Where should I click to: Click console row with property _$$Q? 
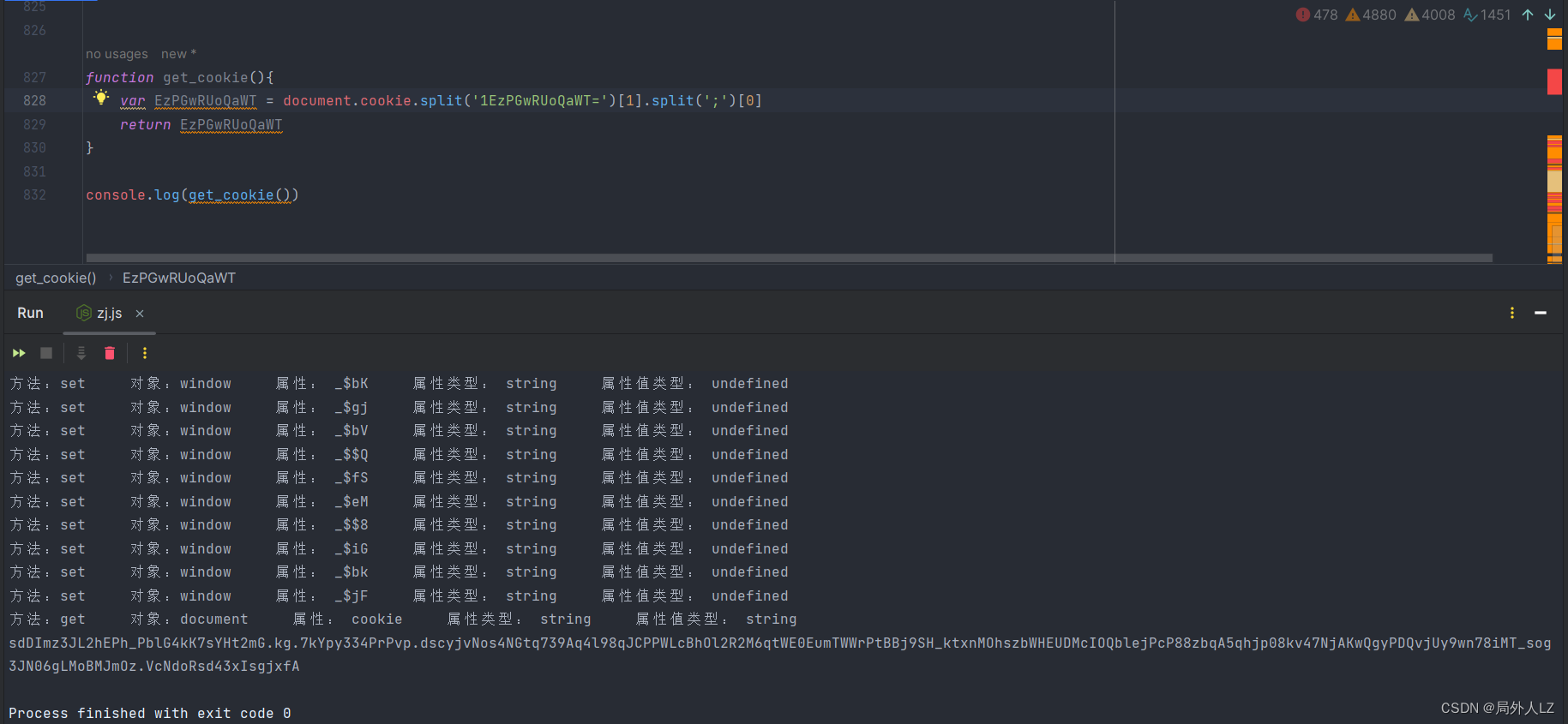399,455
